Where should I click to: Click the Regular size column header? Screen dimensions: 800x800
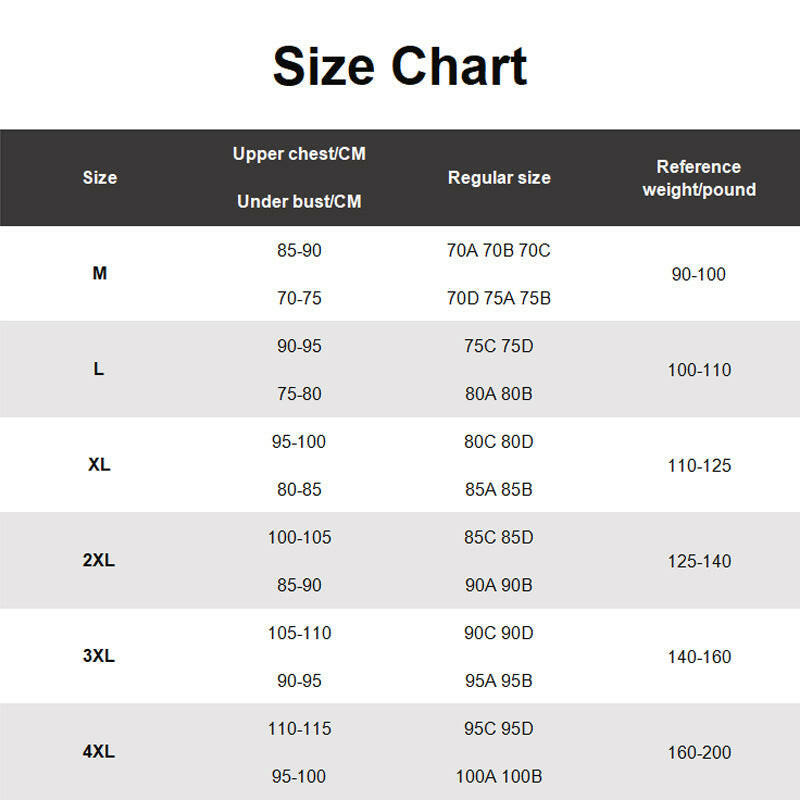tap(499, 178)
